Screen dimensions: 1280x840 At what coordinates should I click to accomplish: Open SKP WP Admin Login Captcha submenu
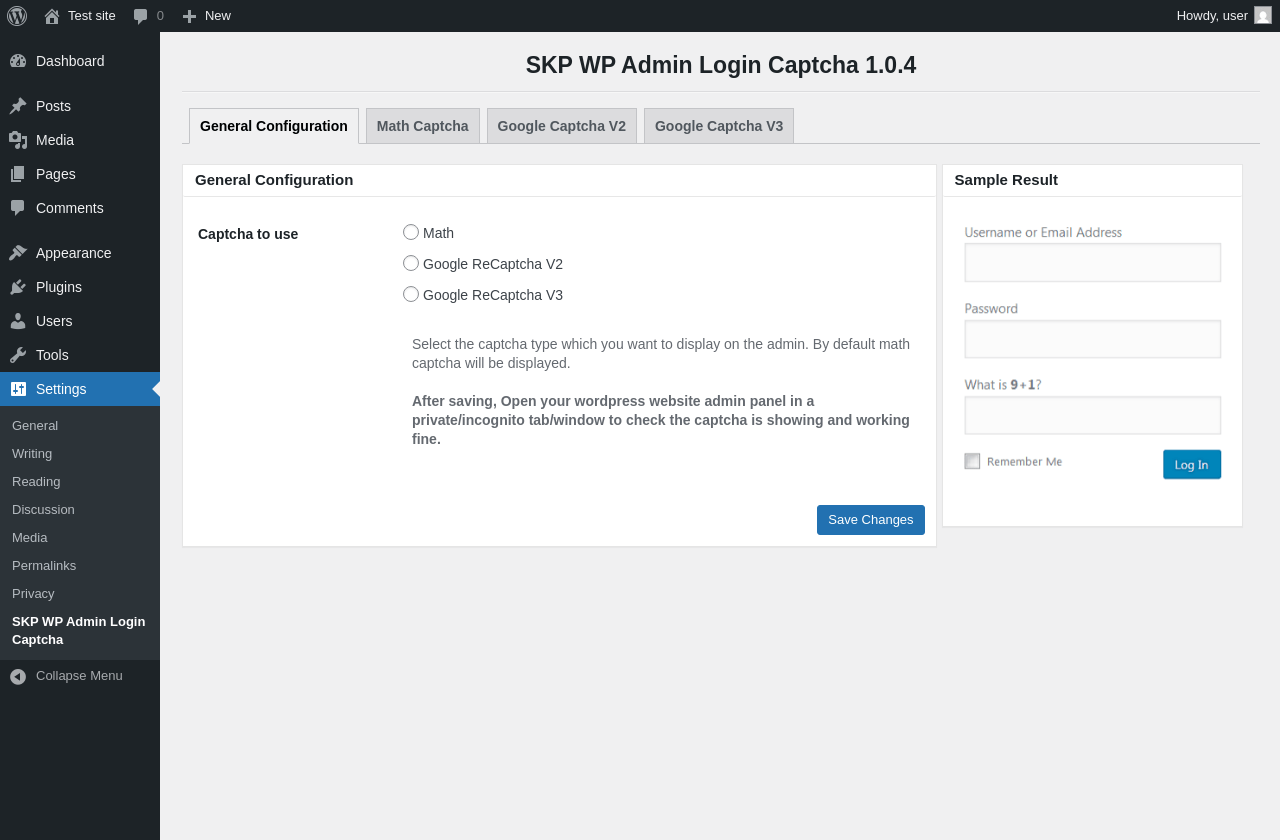point(80,630)
